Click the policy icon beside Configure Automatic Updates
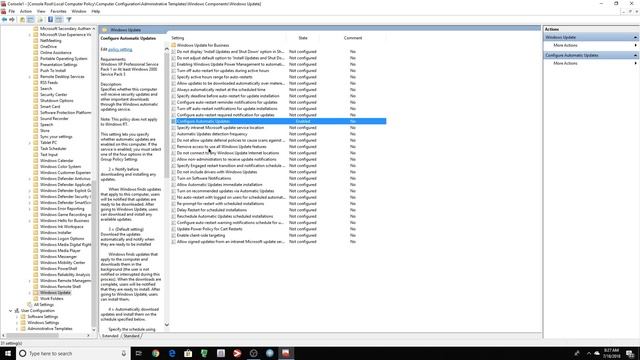The image size is (640, 360). [173, 121]
